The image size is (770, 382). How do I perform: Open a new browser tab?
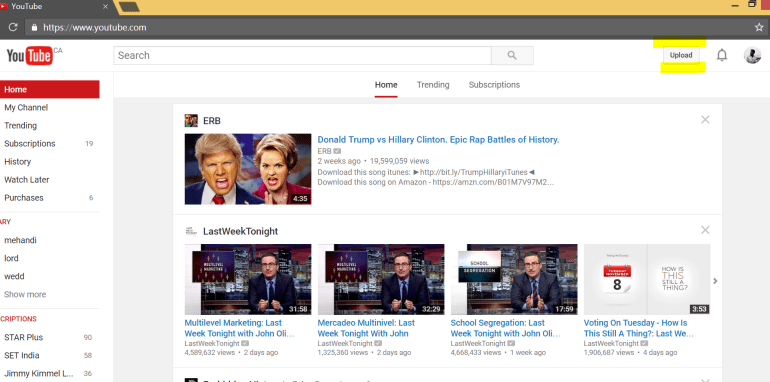(129, 6)
